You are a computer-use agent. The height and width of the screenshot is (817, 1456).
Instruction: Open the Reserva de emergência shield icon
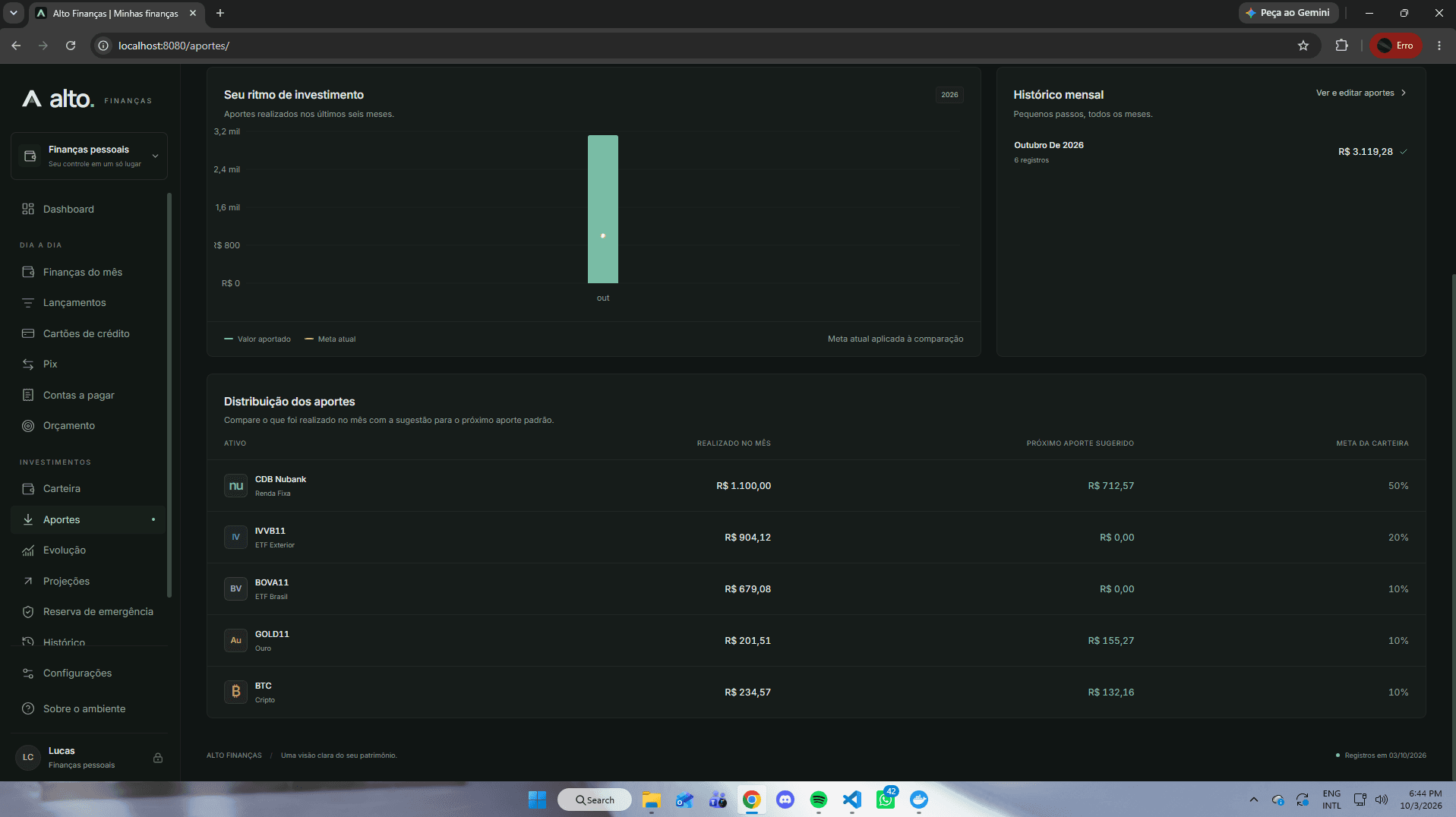(x=28, y=612)
